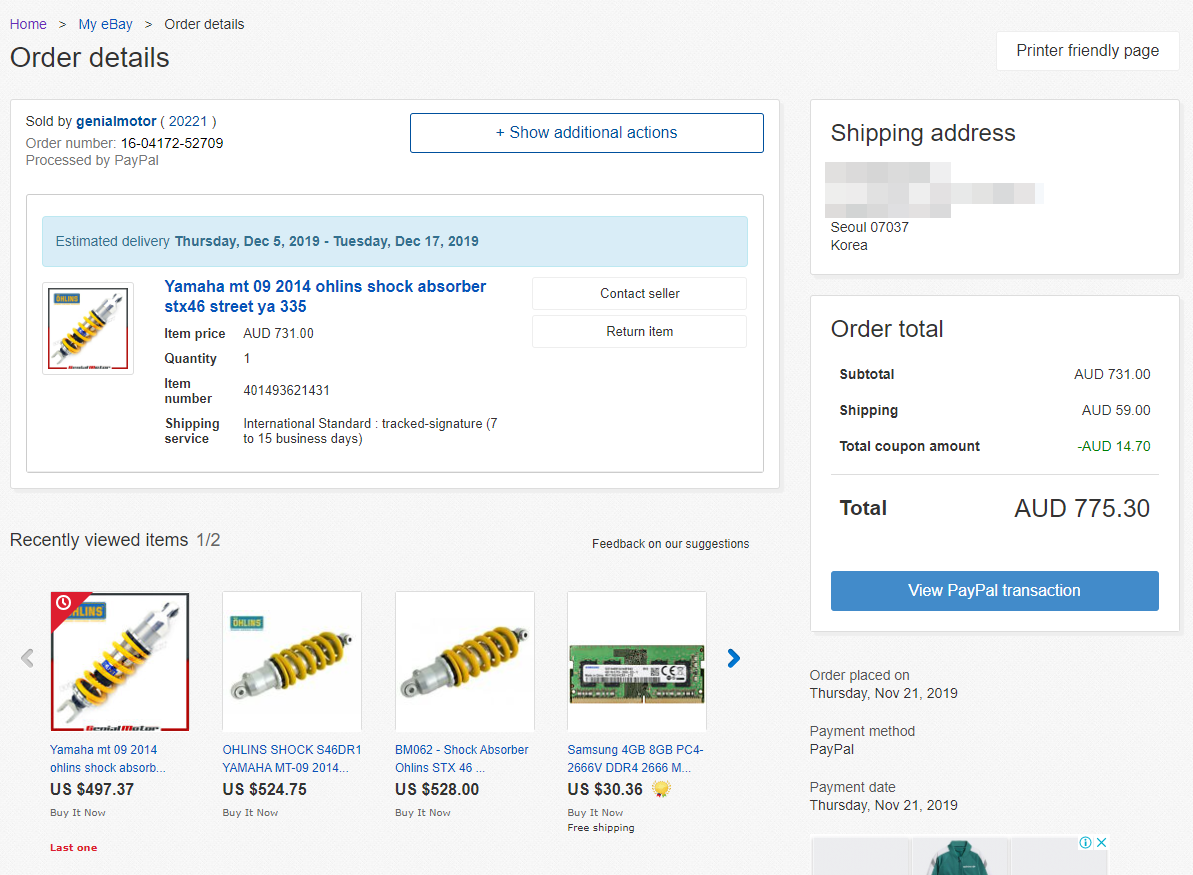Open seller genialmotor profile

116,122
